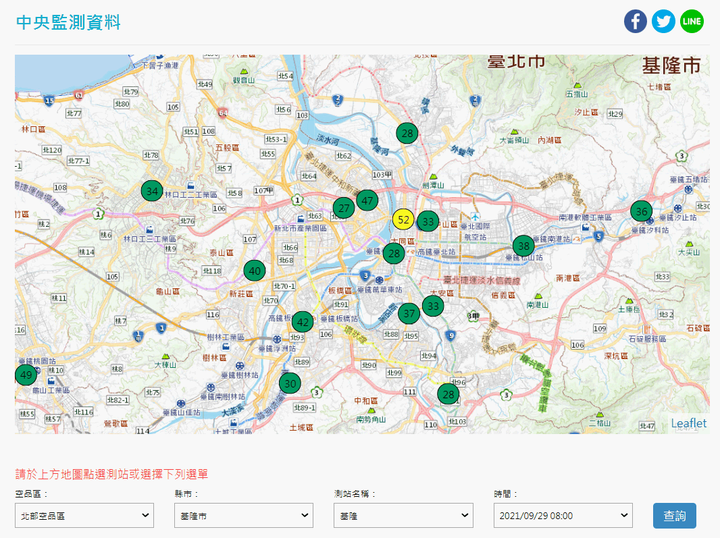Viewport: 720px width, 538px height.
Task: Open the 測站名稱 dropdown showing 基隆
Action: point(403,515)
